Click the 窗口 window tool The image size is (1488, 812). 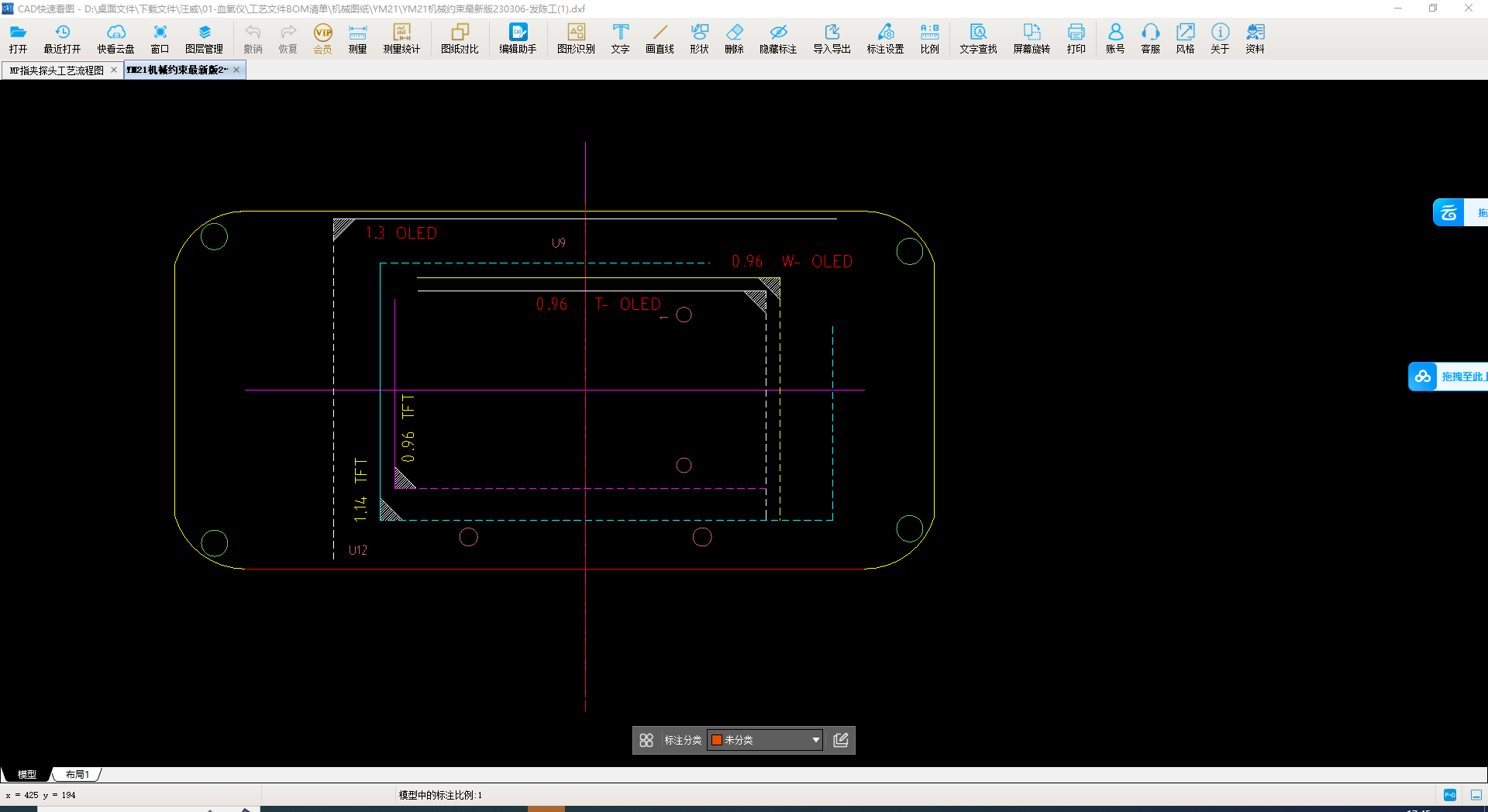click(160, 38)
